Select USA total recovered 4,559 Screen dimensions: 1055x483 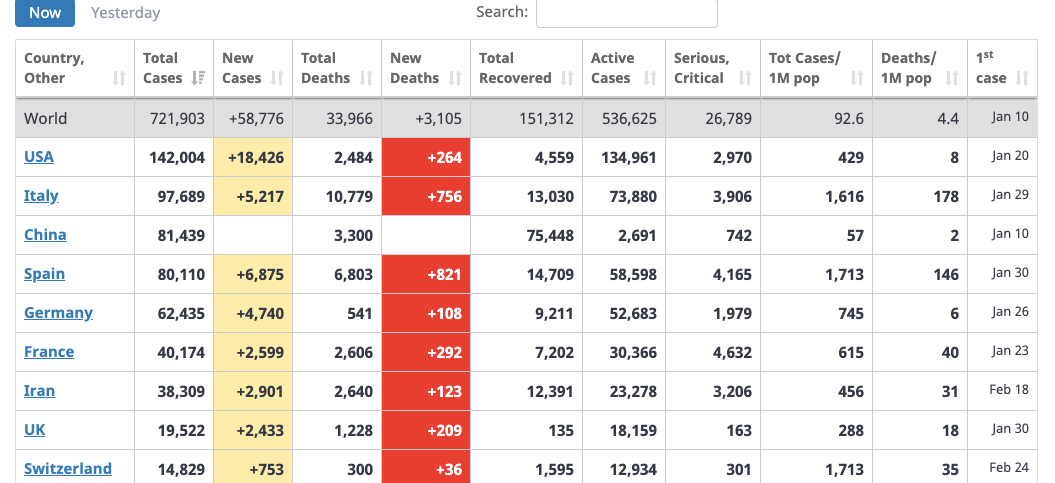click(x=554, y=157)
